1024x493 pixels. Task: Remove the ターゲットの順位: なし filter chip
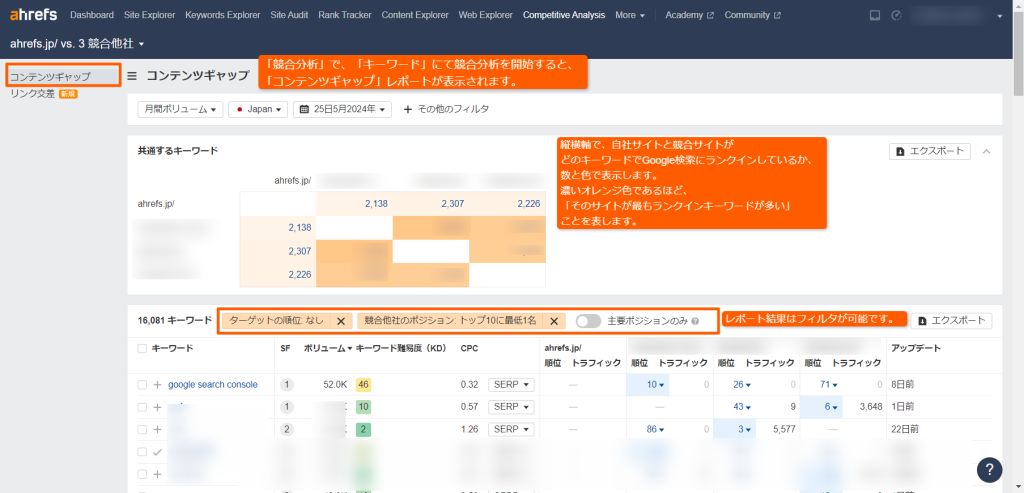click(x=340, y=321)
